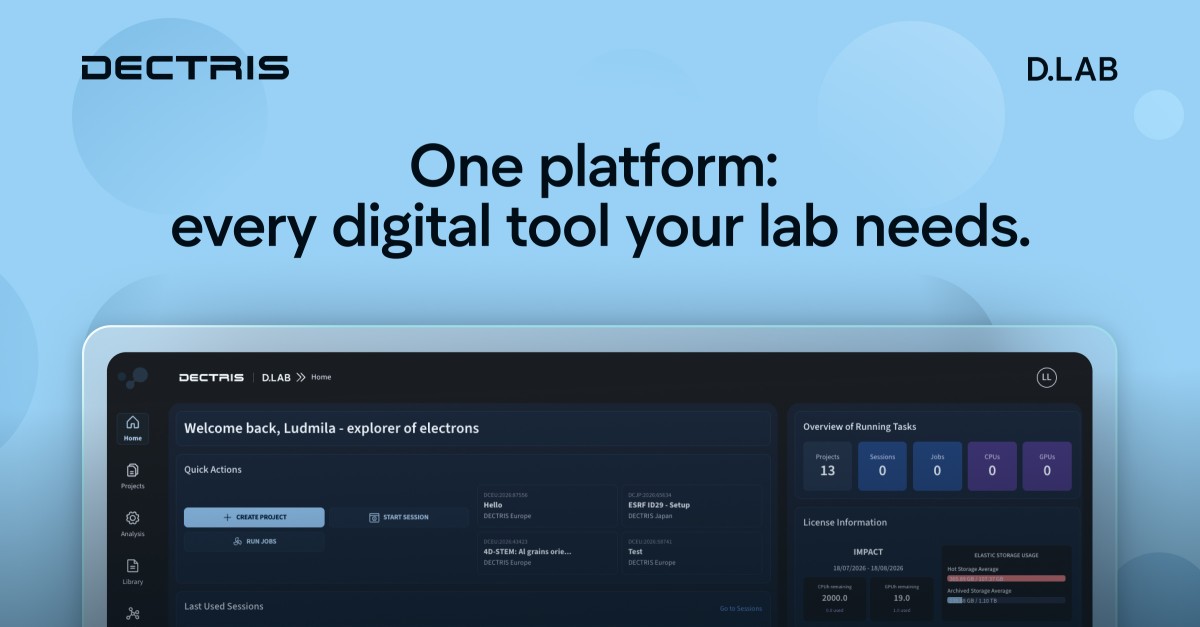1200x627 pixels.
Task: Click the double chevron breadcrumb separator
Action: pyautogui.click(x=300, y=378)
